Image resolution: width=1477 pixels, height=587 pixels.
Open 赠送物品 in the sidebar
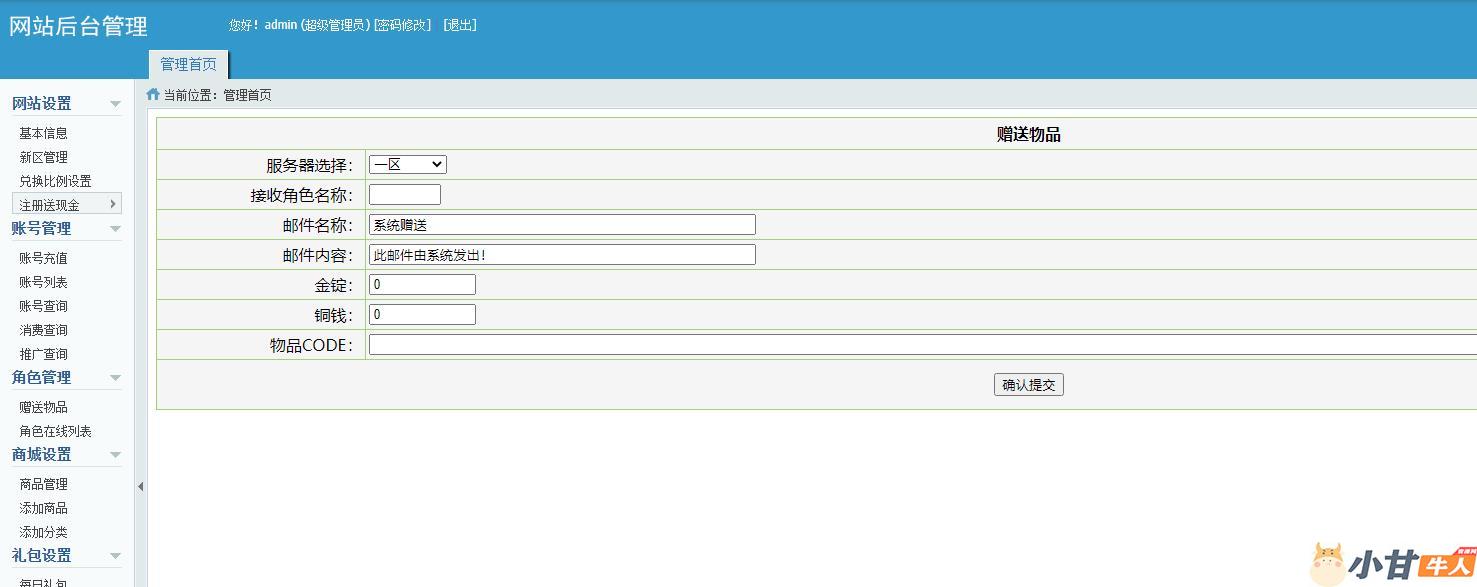(x=44, y=407)
